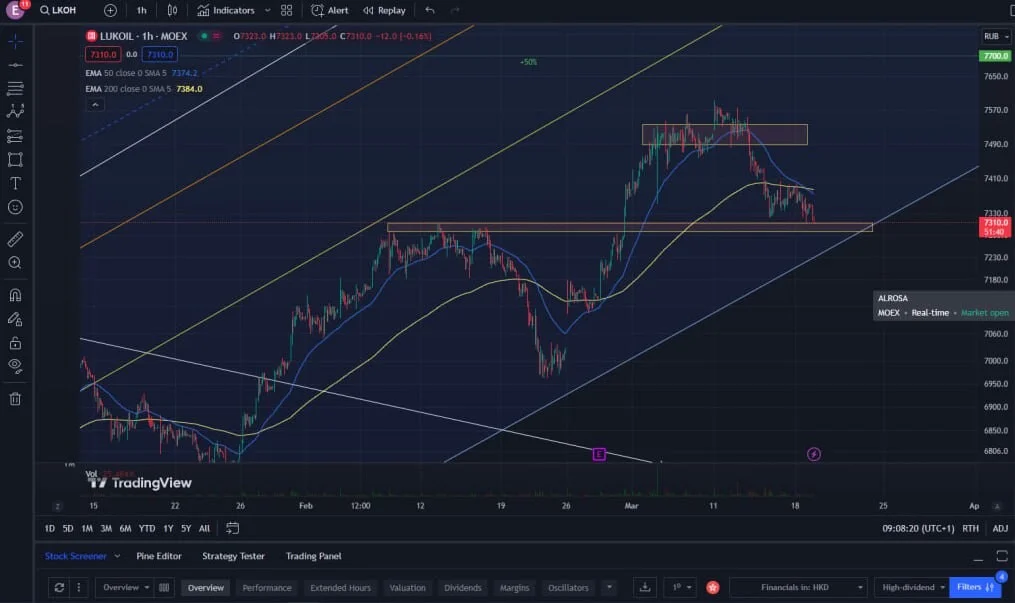Switch to the Trading Panel tab

[313, 556]
